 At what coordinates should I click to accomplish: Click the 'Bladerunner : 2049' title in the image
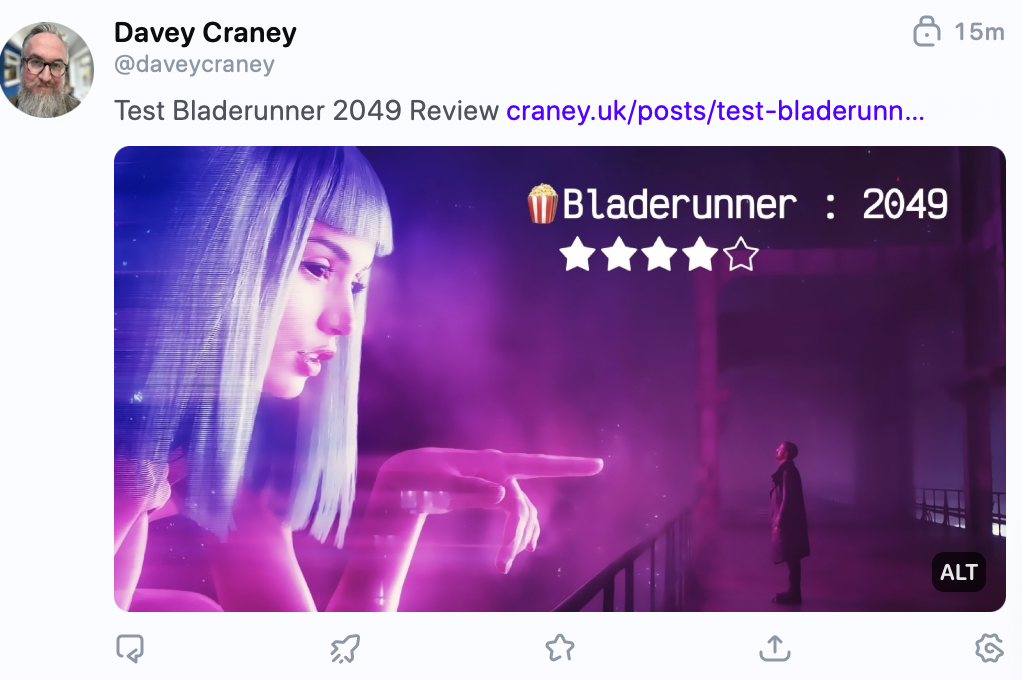click(755, 205)
